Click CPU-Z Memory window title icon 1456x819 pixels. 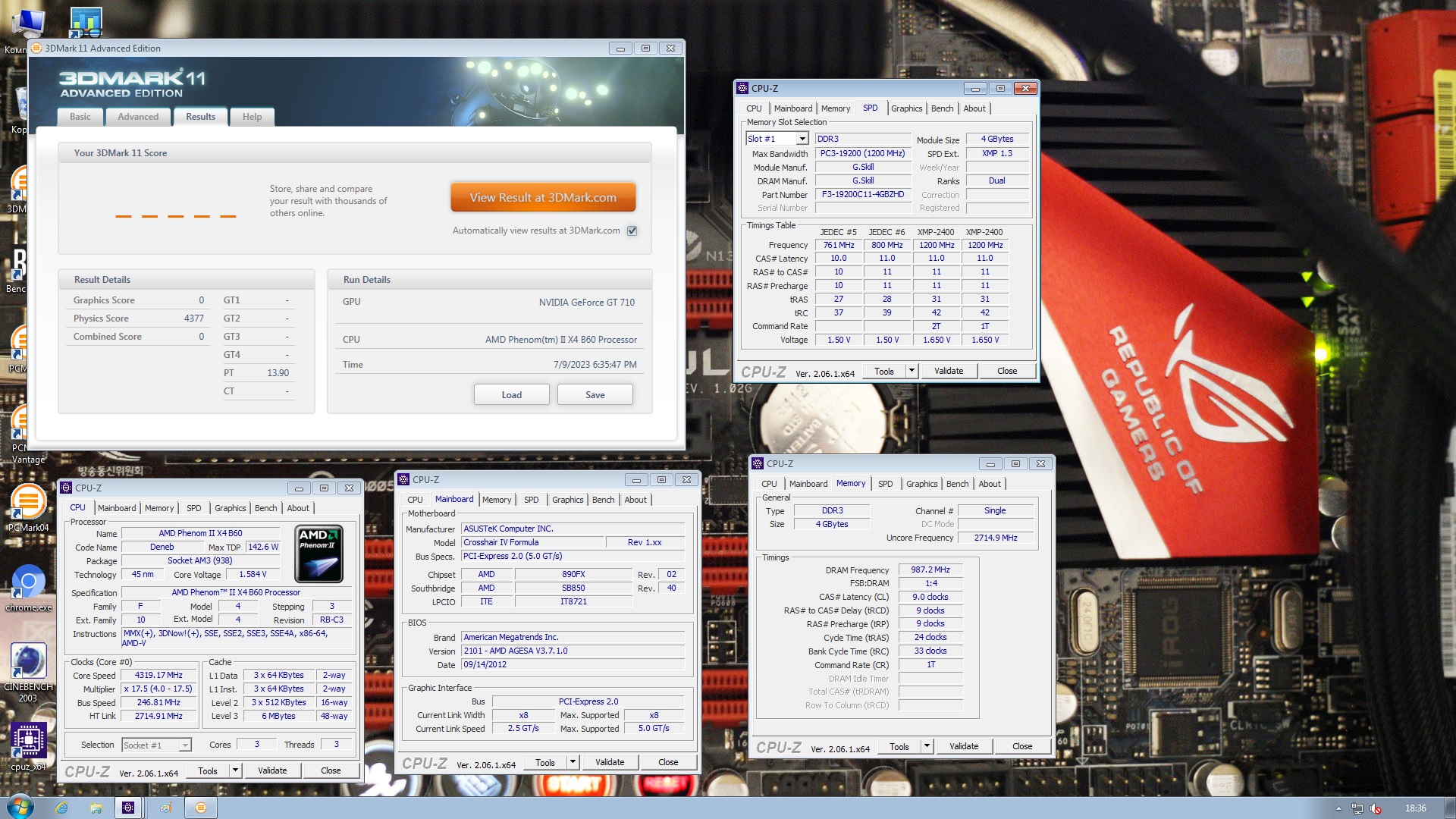click(758, 463)
